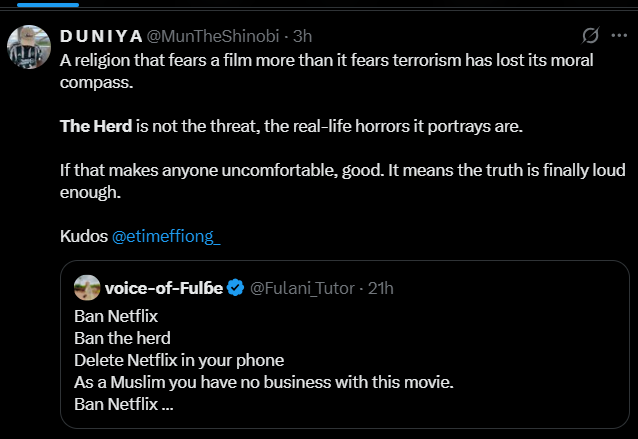The width and height of the screenshot is (638, 439).
Task: Click the voice-of-Fulɓe display name
Action: pos(162,288)
